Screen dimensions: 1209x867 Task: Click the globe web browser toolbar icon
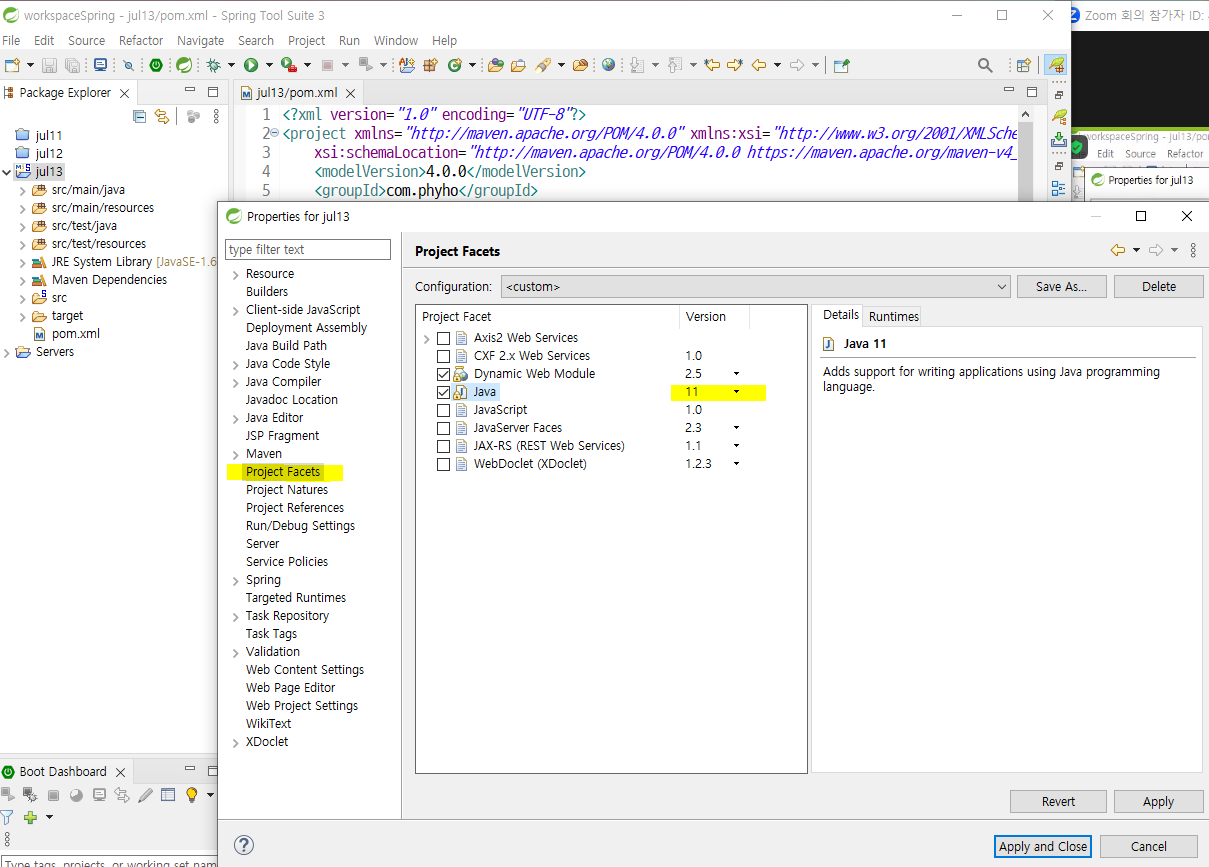click(x=608, y=65)
